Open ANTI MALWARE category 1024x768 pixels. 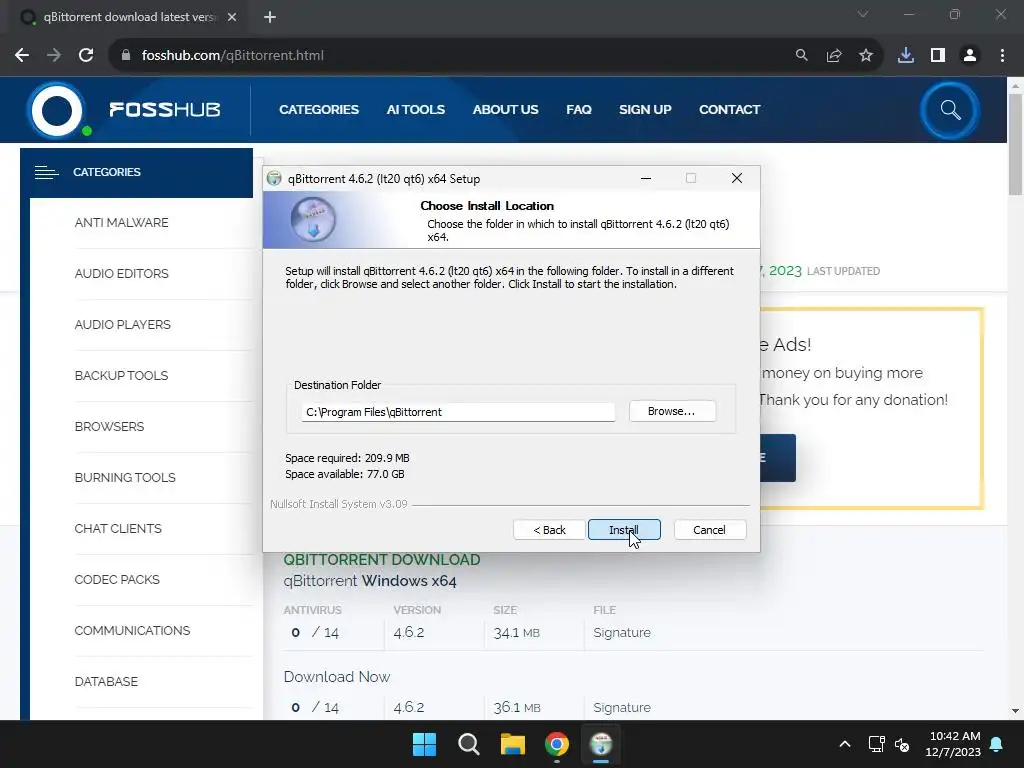[x=121, y=223]
